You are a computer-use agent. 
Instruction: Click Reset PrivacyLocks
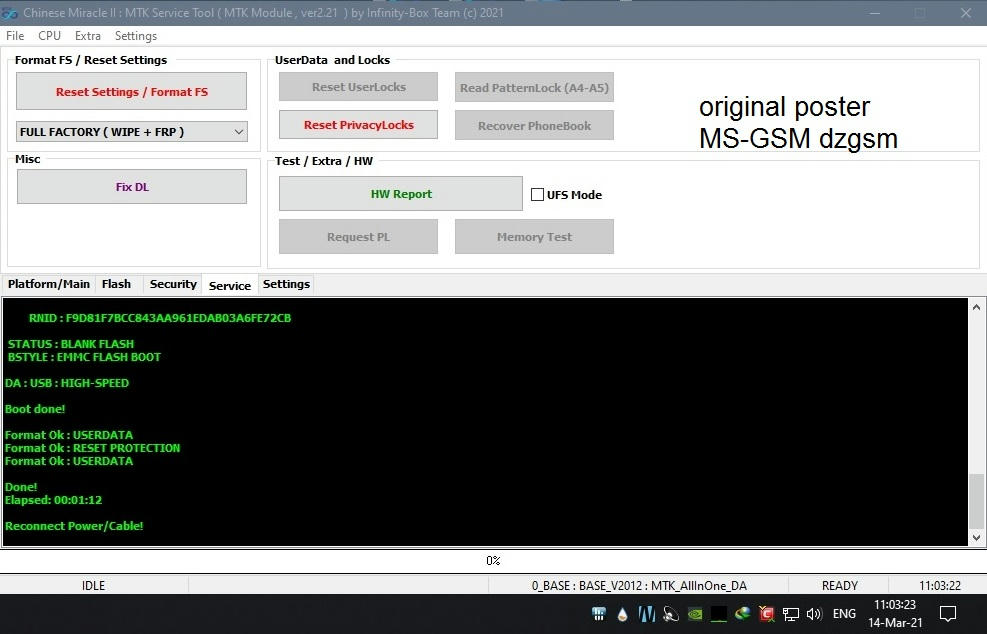click(357, 124)
